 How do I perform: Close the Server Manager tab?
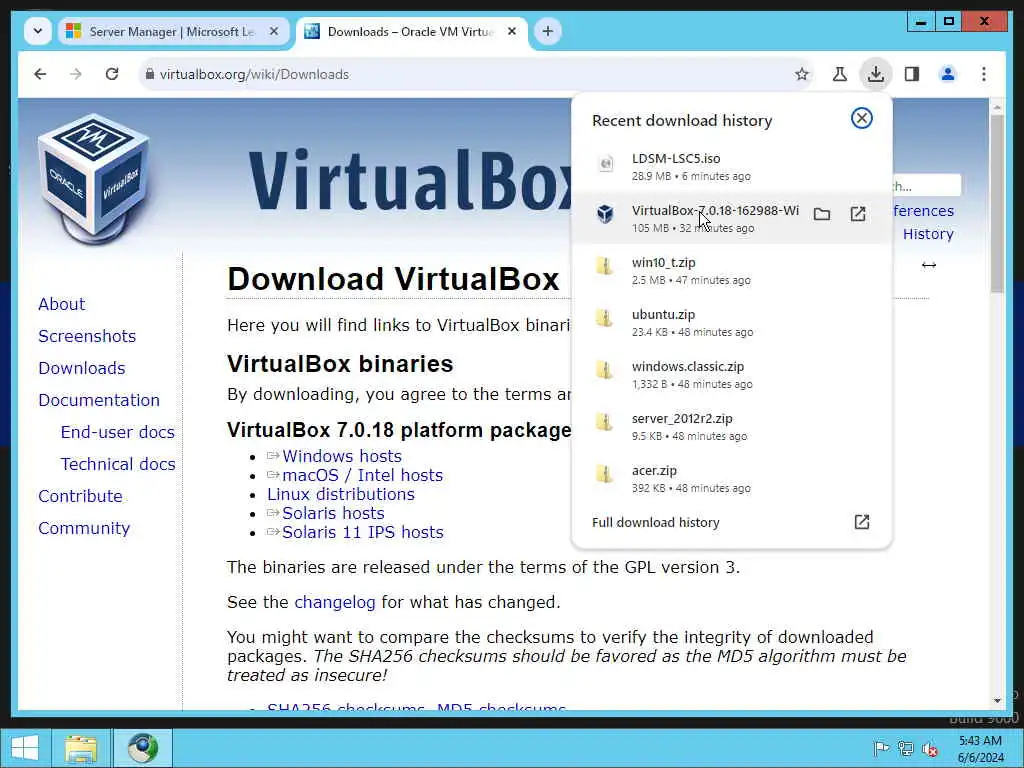click(x=274, y=31)
